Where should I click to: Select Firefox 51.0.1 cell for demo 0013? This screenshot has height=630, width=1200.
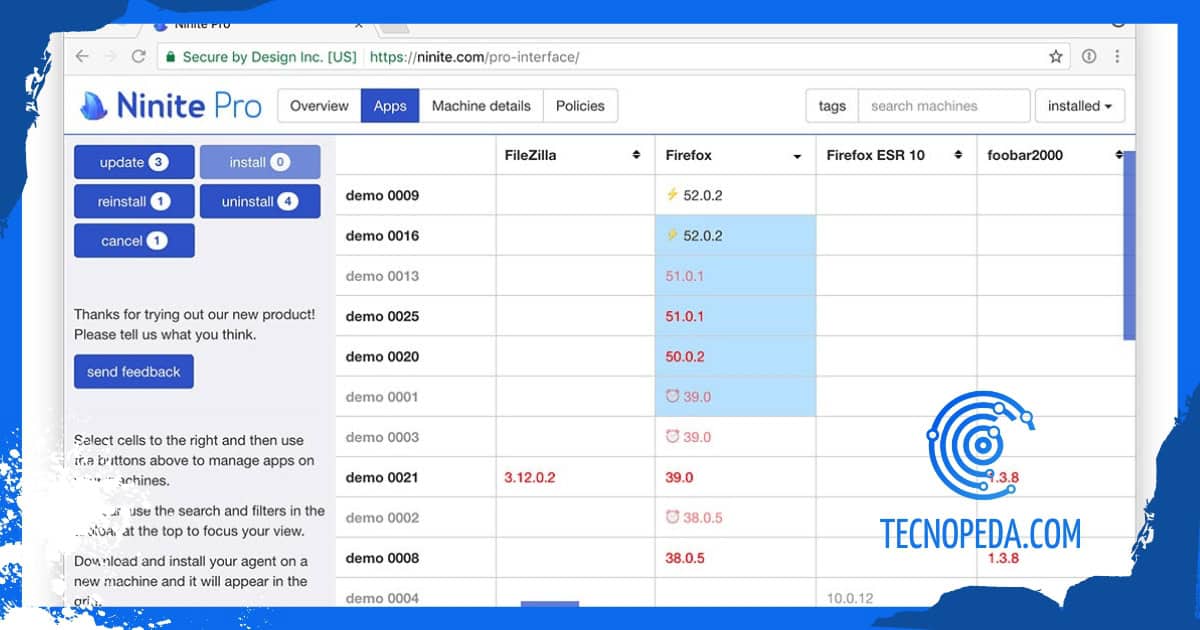[x=735, y=276]
